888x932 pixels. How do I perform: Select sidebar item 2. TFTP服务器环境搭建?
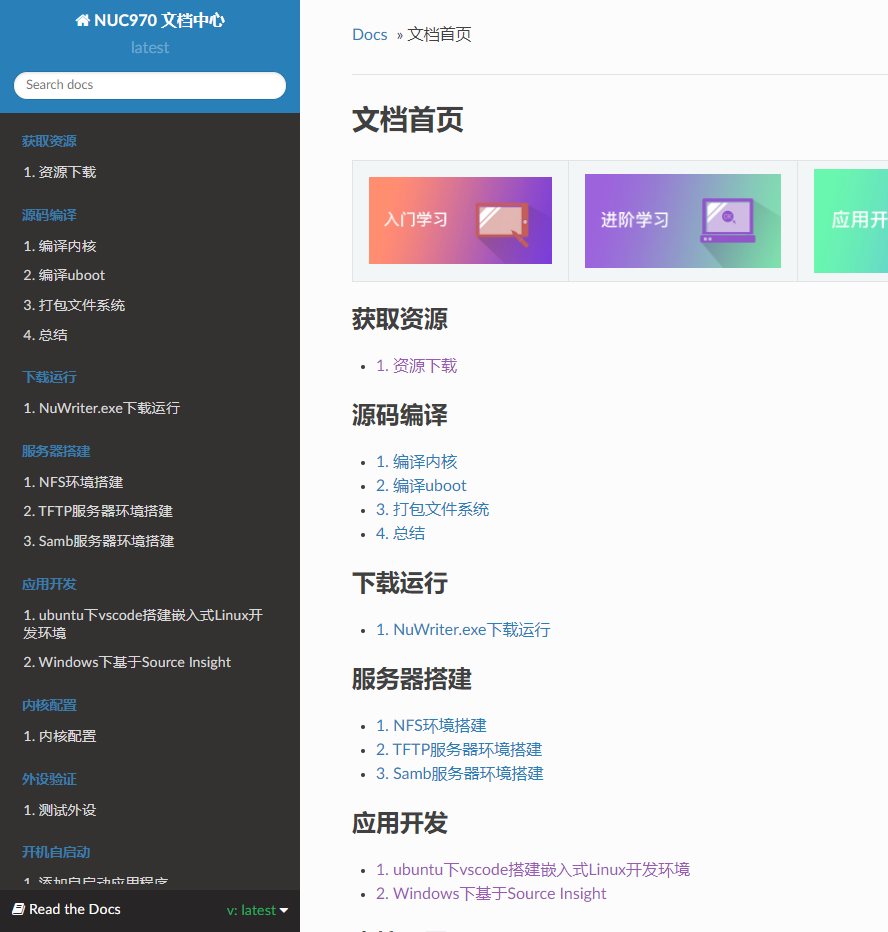click(98, 511)
